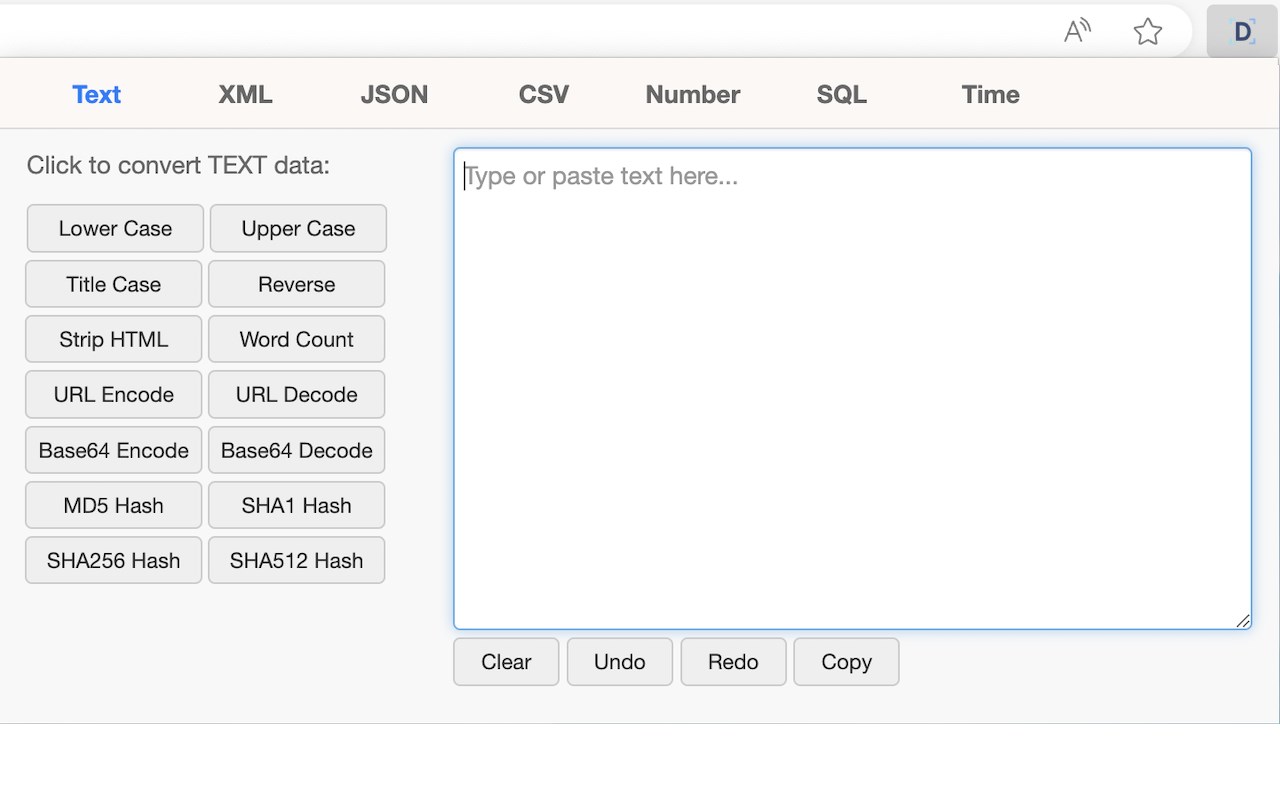Open the Time tab
Screen dimensions: 1280x800
point(990,94)
